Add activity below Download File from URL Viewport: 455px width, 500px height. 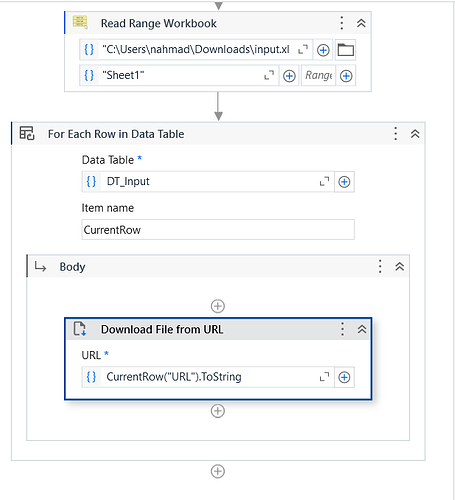(218, 411)
